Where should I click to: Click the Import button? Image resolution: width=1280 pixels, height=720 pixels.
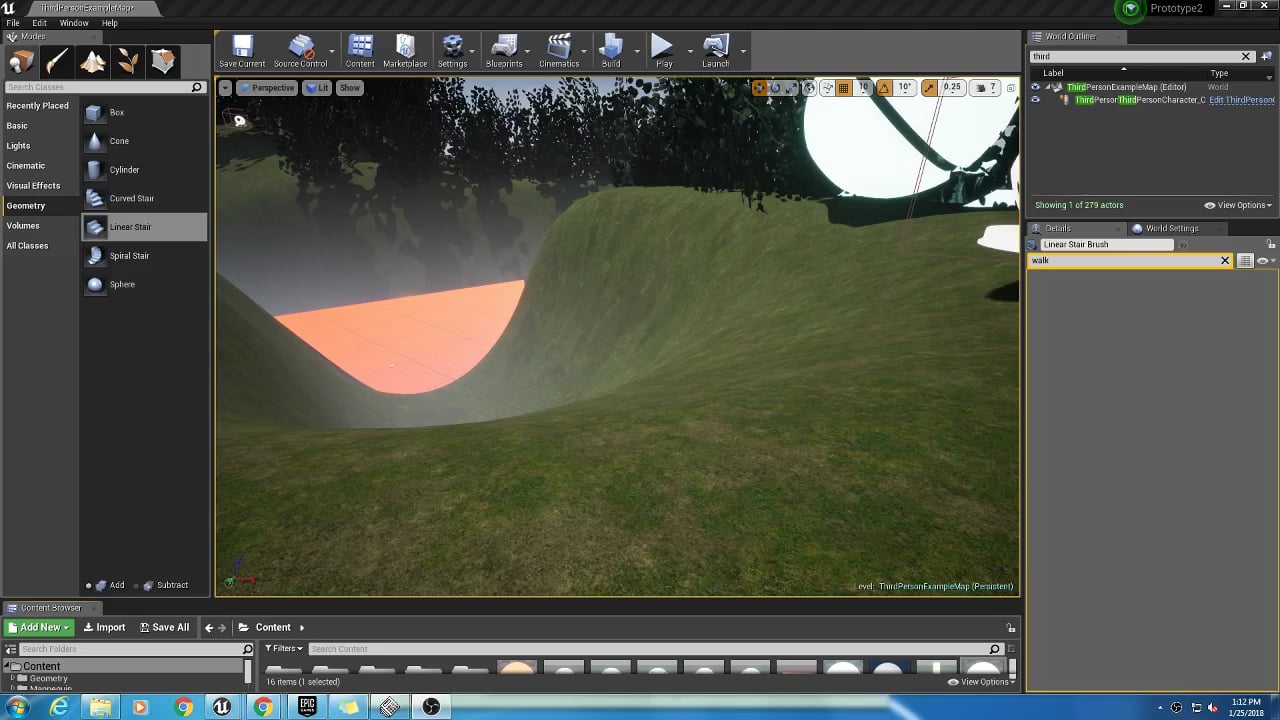(104, 628)
